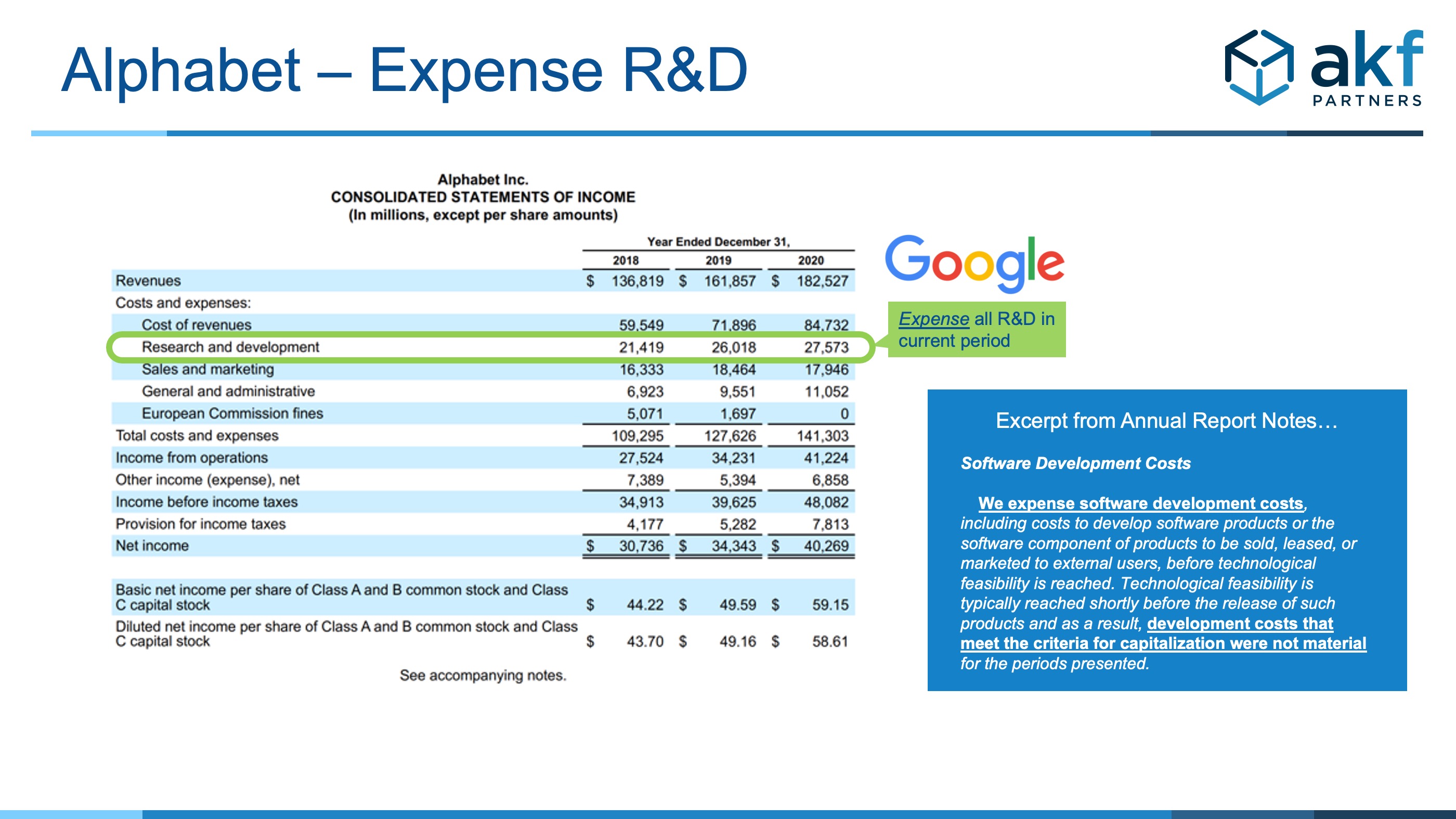The width and height of the screenshot is (1456, 819).
Task: Click 'development costs that' underlined phrase
Action: pos(1240,623)
